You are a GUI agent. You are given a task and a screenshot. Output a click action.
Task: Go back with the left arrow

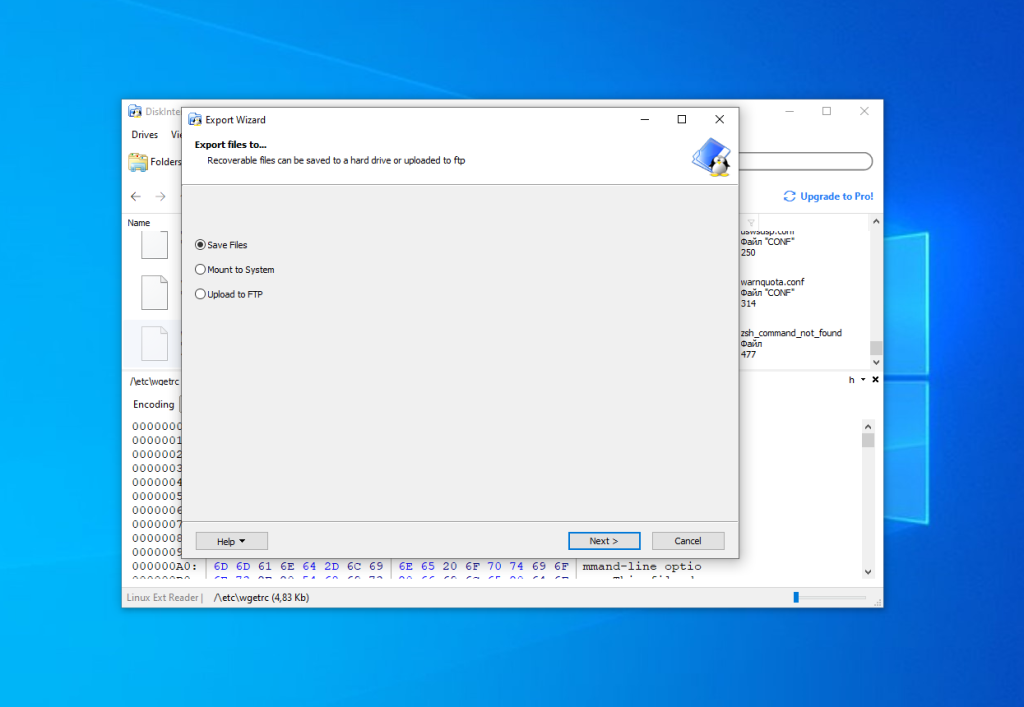point(136,197)
